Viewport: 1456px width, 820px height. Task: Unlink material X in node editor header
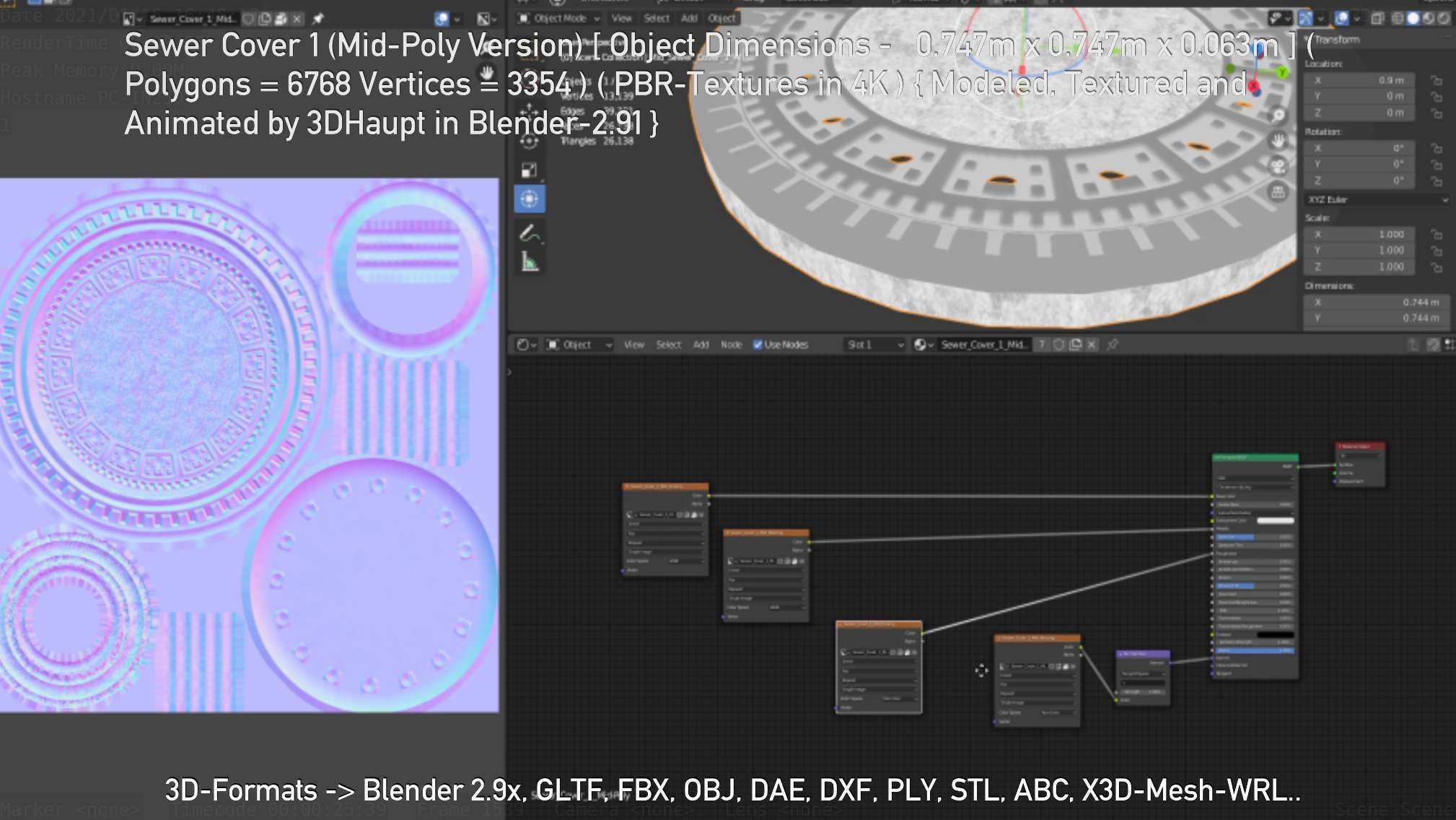point(1092,345)
